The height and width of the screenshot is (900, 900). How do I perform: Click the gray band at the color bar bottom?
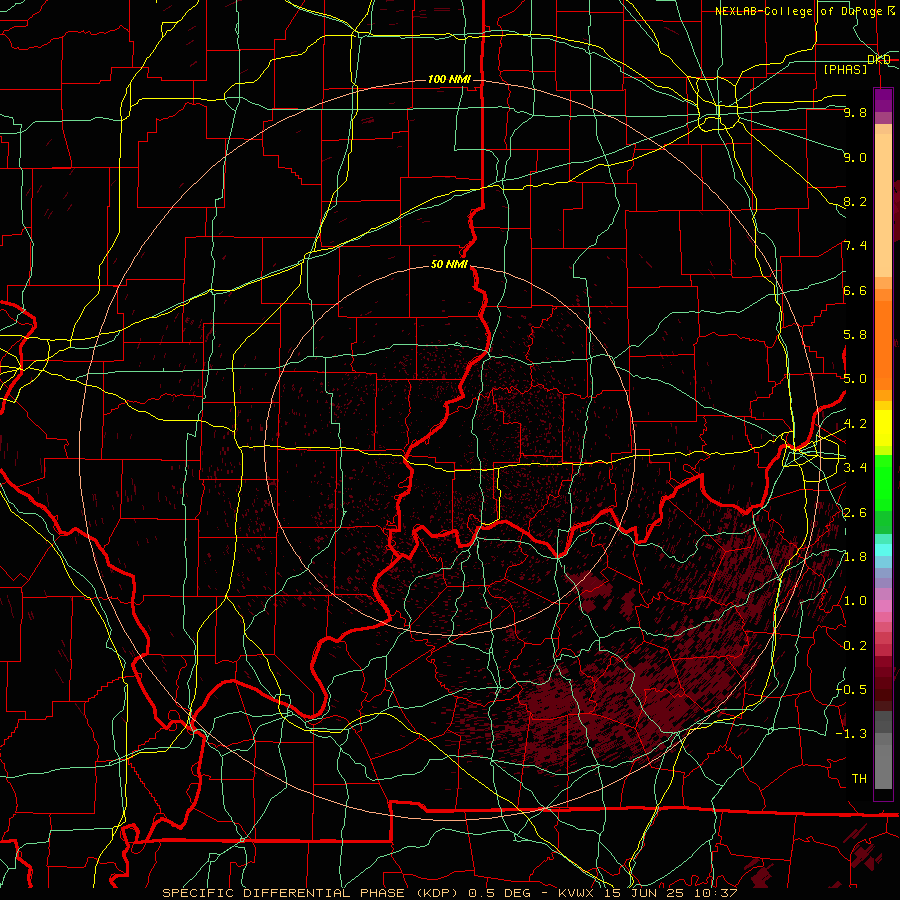pyautogui.click(x=883, y=769)
